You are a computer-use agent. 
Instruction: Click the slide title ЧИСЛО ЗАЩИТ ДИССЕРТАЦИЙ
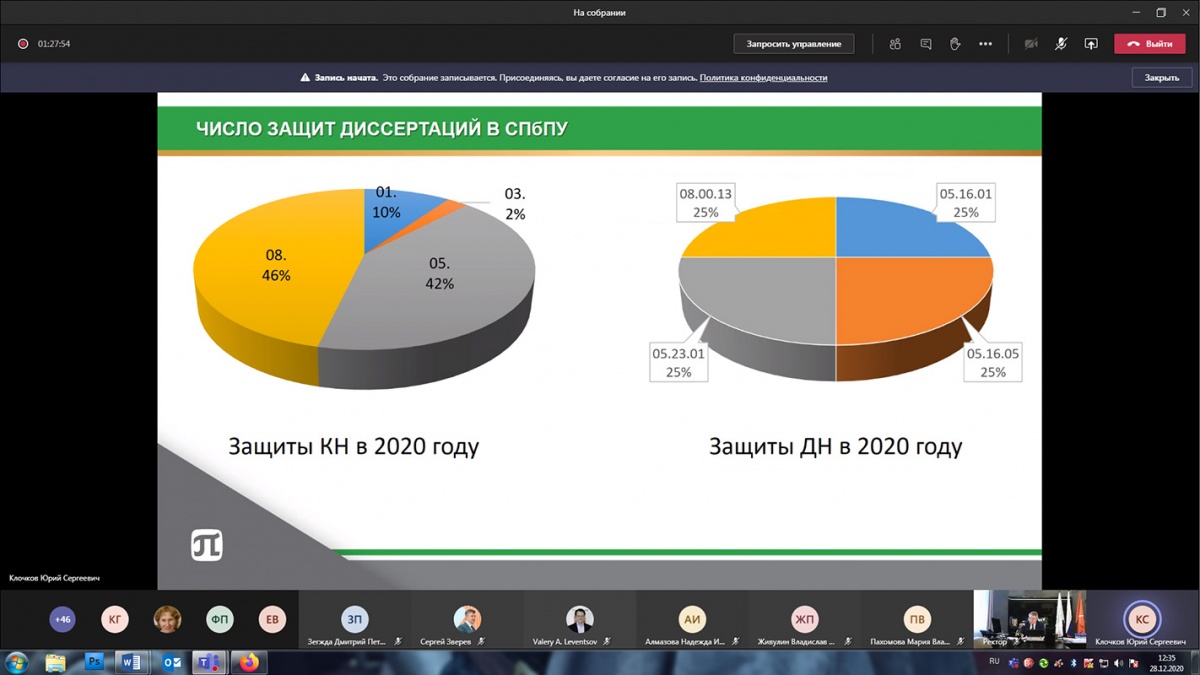tap(382, 129)
